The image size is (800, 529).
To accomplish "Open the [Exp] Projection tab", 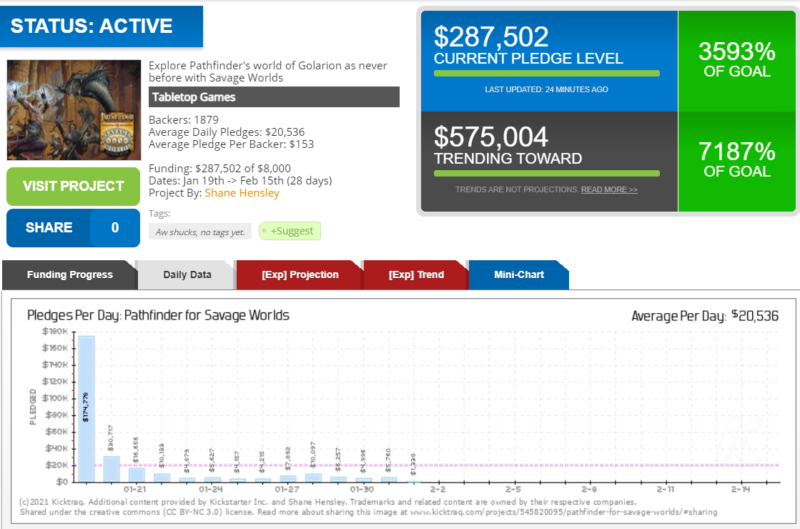I will pyautogui.click(x=299, y=275).
